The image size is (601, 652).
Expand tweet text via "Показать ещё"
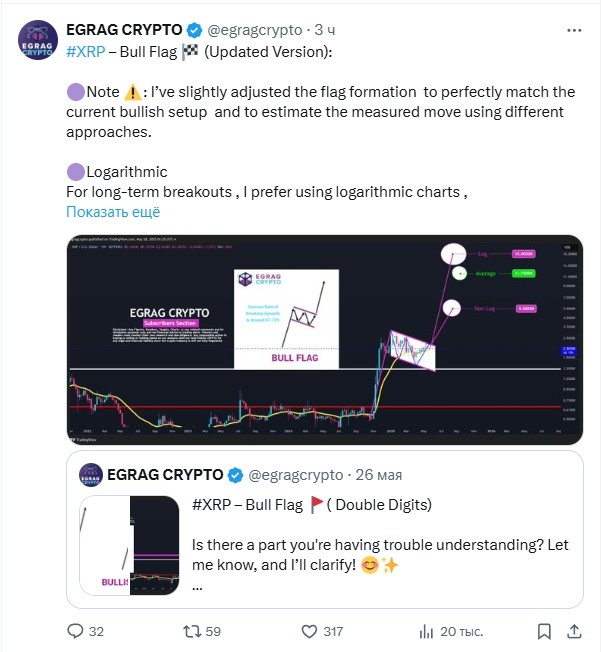point(112,212)
